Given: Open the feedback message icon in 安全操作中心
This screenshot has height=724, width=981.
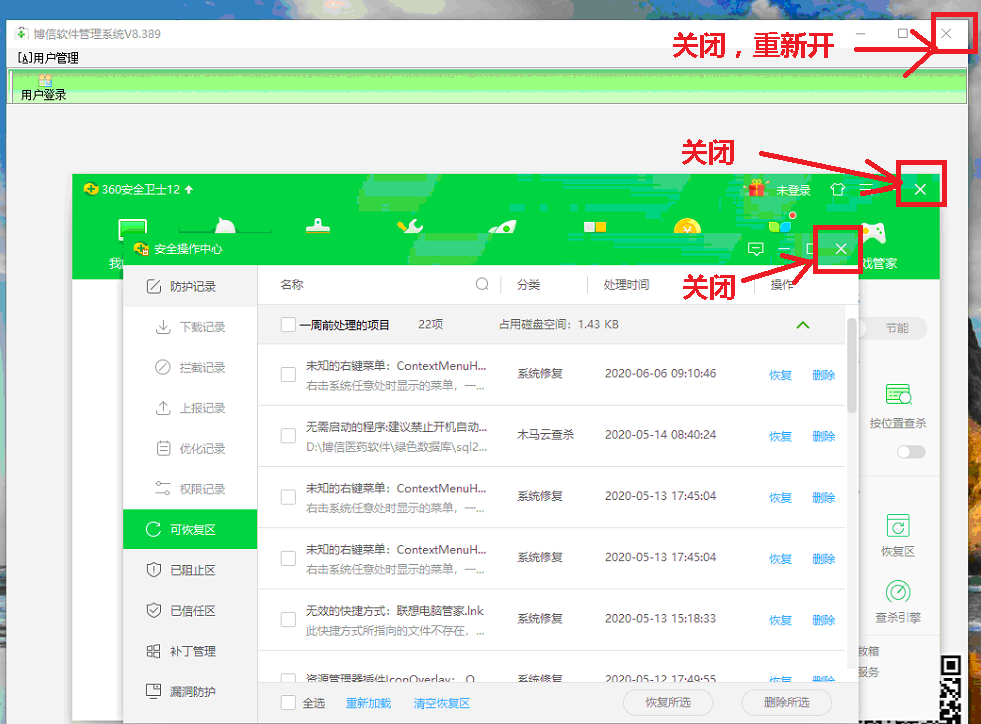Looking at the screenshot, I should coord(755,249).
